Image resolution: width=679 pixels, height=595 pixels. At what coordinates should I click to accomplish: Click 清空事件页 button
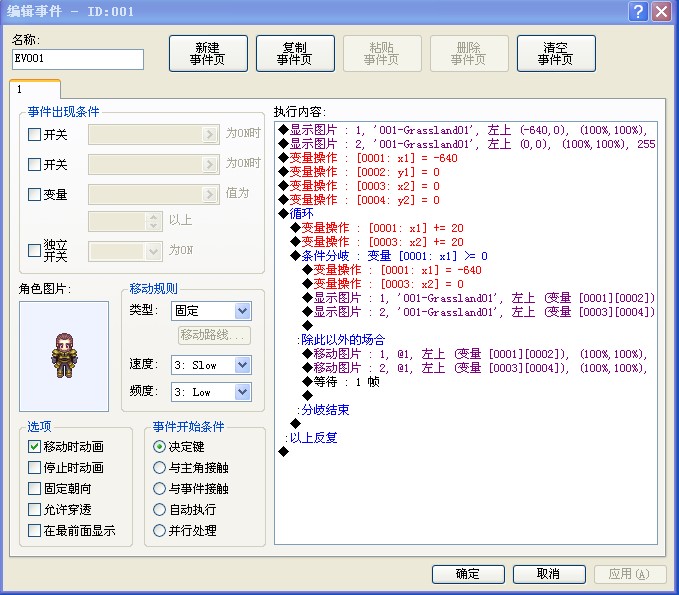point(556,53)
